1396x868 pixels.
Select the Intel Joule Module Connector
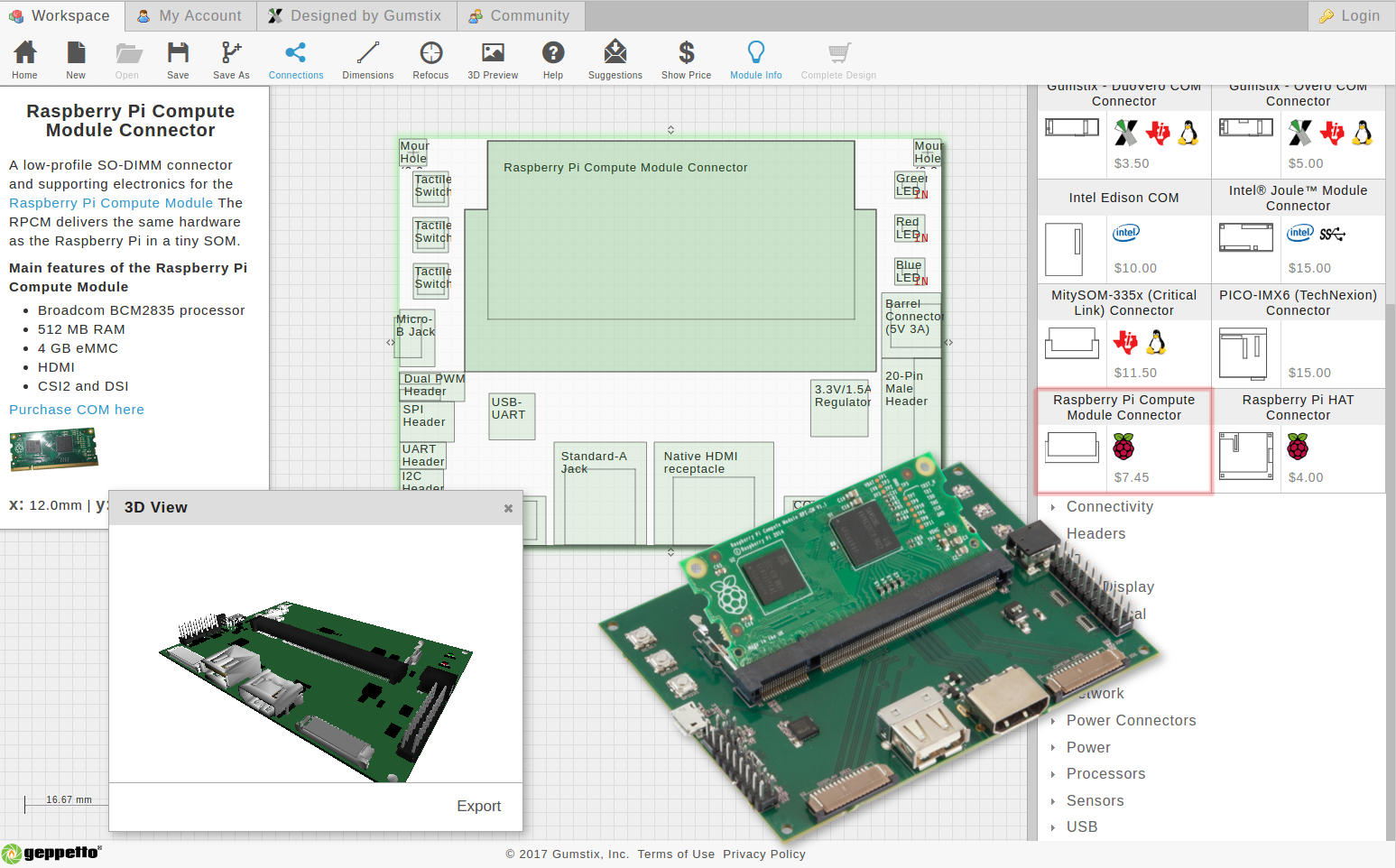(x=1298, y=232)
